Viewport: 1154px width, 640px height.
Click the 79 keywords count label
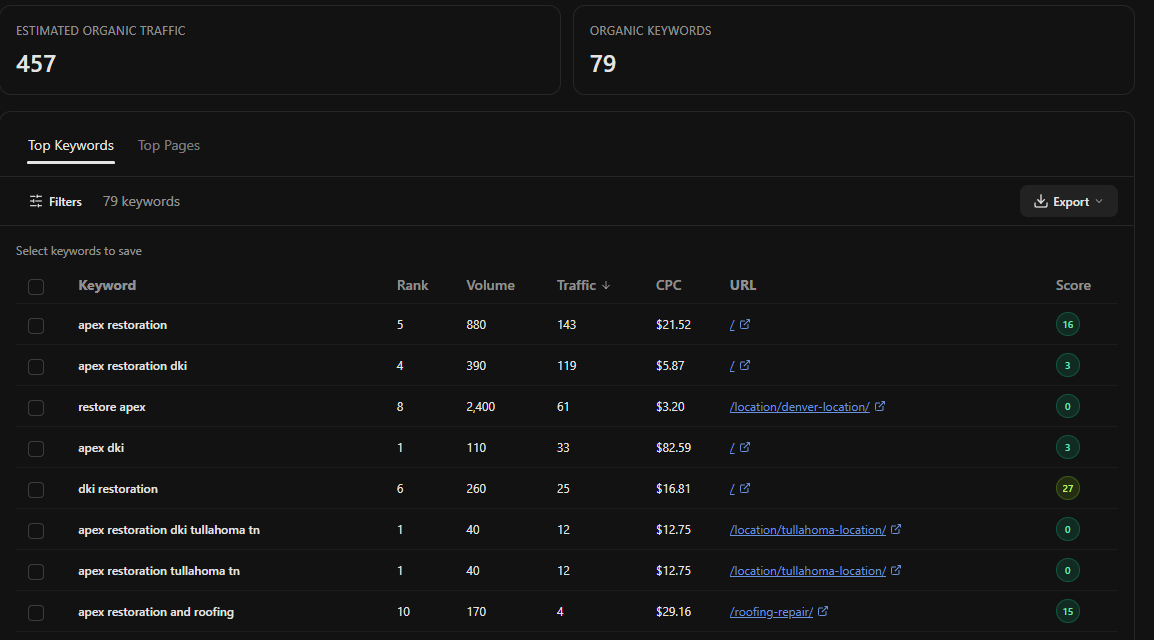tap(141, 202)
